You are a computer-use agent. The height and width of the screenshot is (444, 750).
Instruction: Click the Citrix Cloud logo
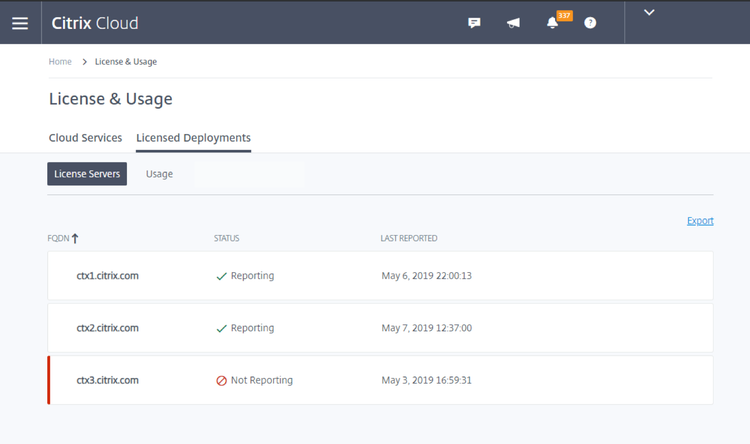coord(95,23)
